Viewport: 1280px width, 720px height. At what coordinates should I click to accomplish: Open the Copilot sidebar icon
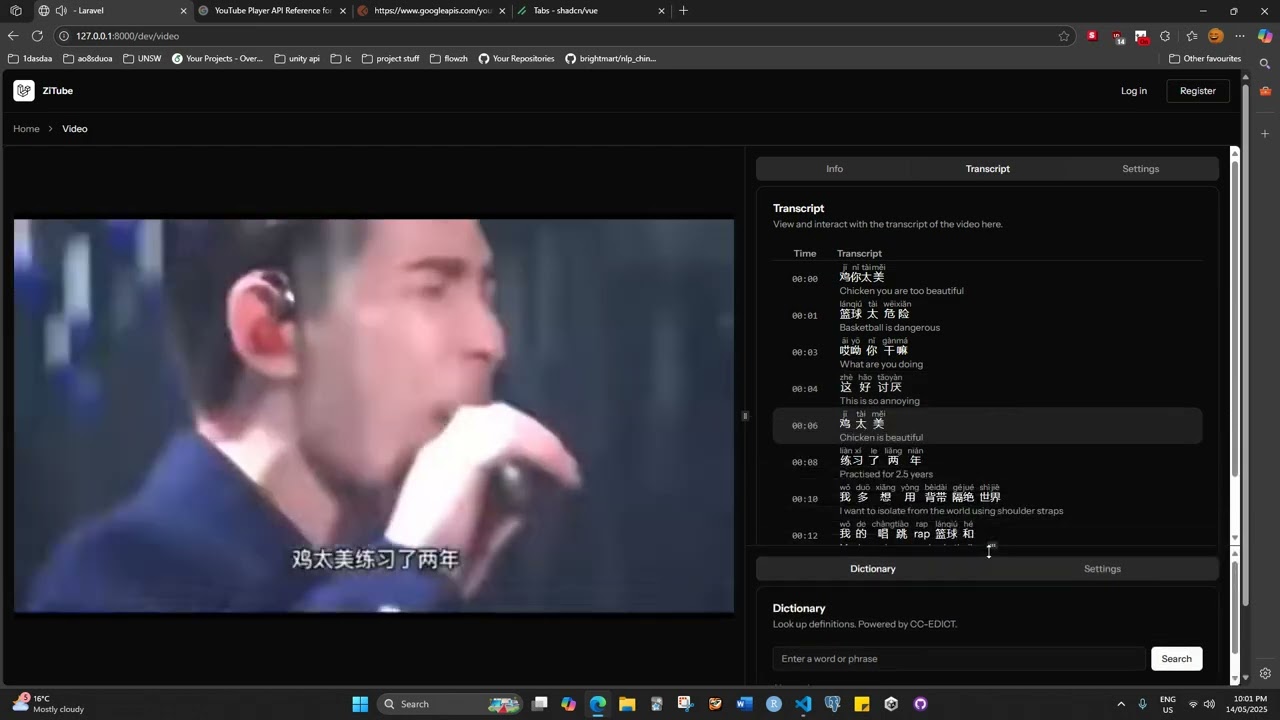coord(1265,36)
